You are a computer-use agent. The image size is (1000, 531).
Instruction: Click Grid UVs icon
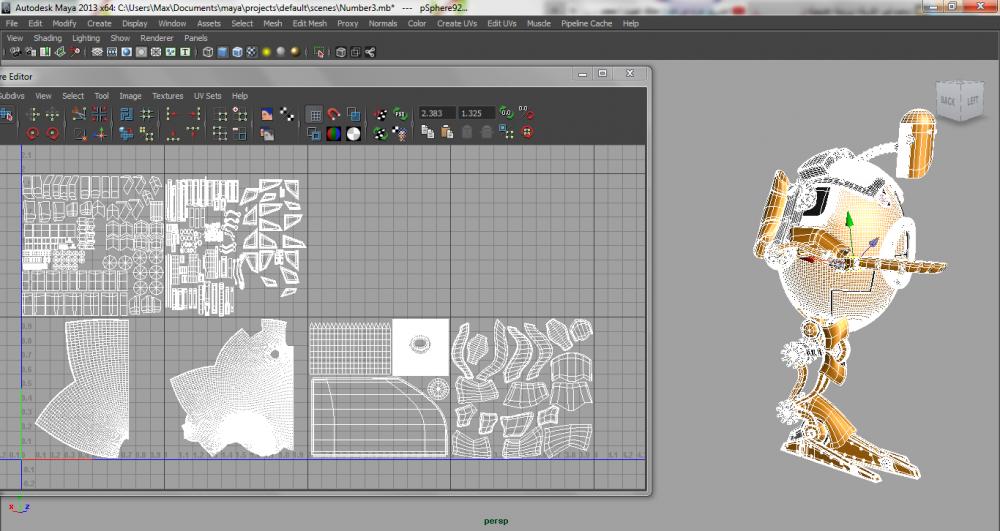point(147,114)
